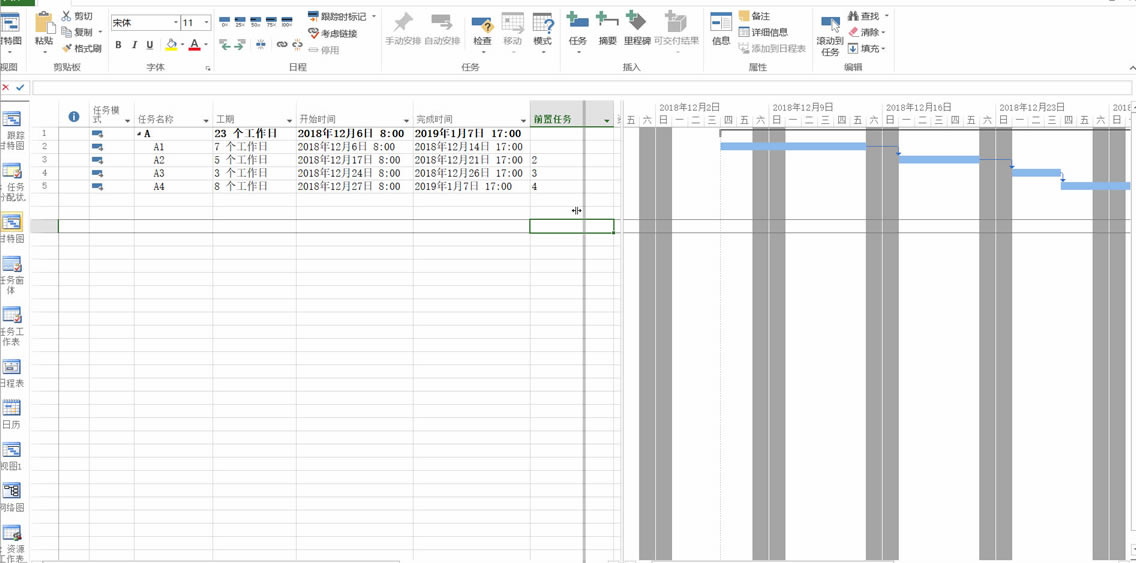1136x563 pixels.
Task: Set task to 25% complete
Action: [x=241, y=21]
